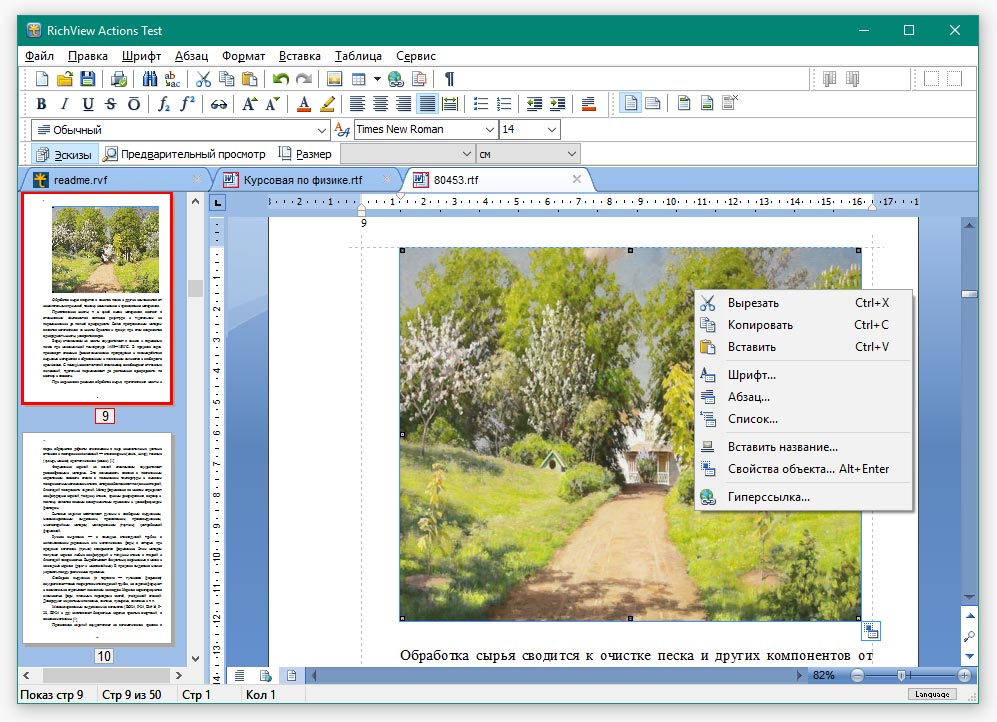Click the insert hyperlink globe icon

[396, 79]
